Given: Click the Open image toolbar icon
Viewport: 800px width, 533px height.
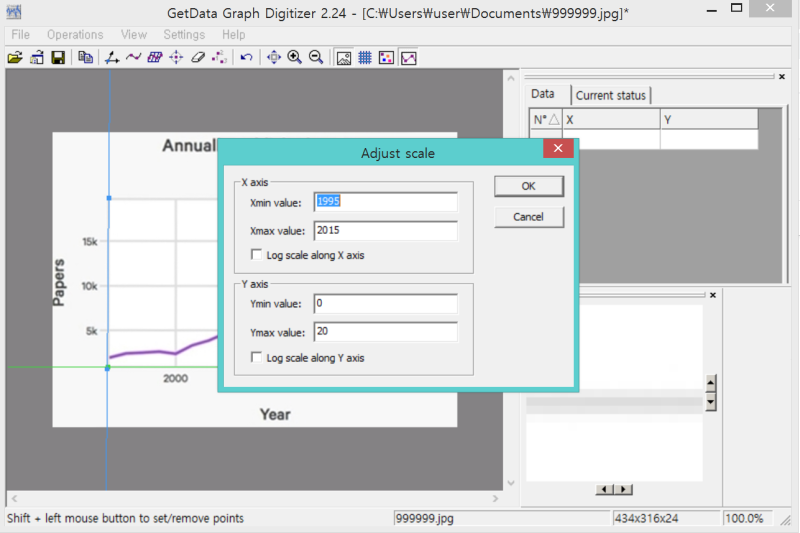Looking at the screenshot, I should (15, 58).
